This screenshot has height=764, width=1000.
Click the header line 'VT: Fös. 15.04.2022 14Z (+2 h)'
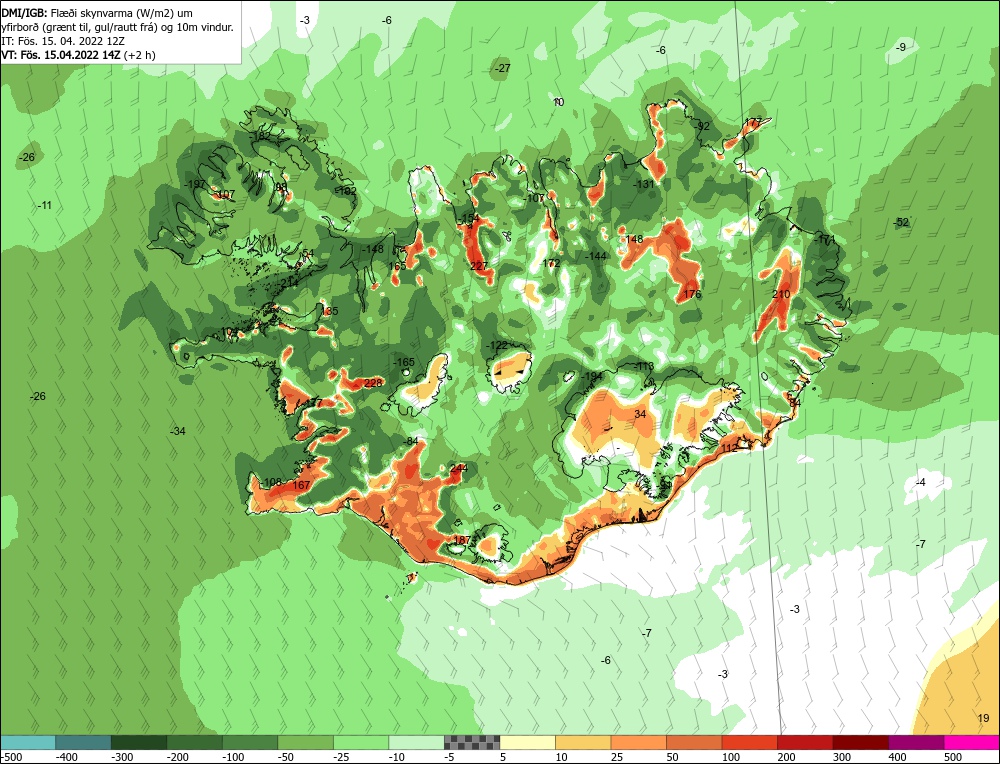tap(78, 55)
